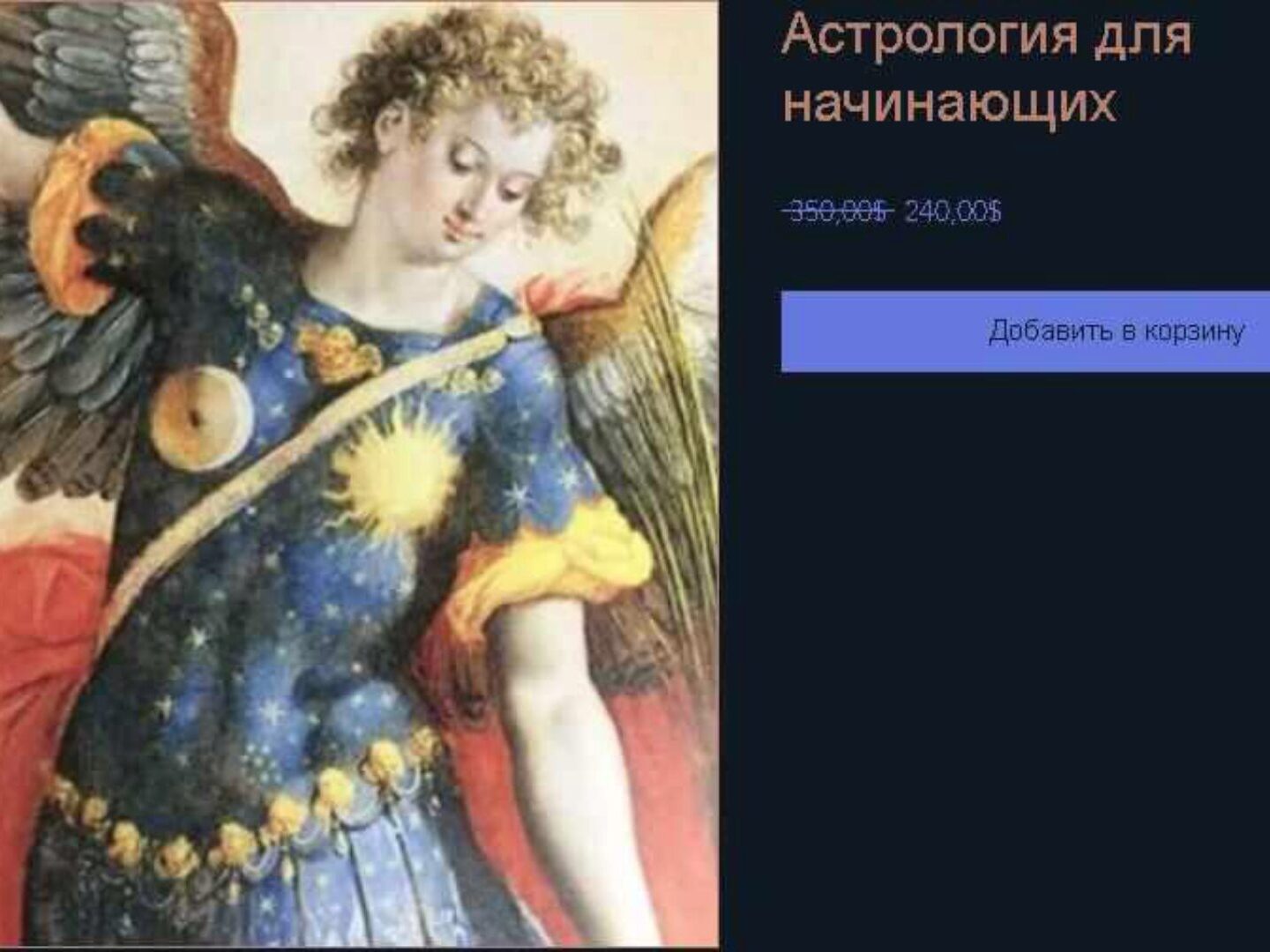Select the discounted 240,00$ price
This screenshot has width=1270, height=952.
pos(953,212)
